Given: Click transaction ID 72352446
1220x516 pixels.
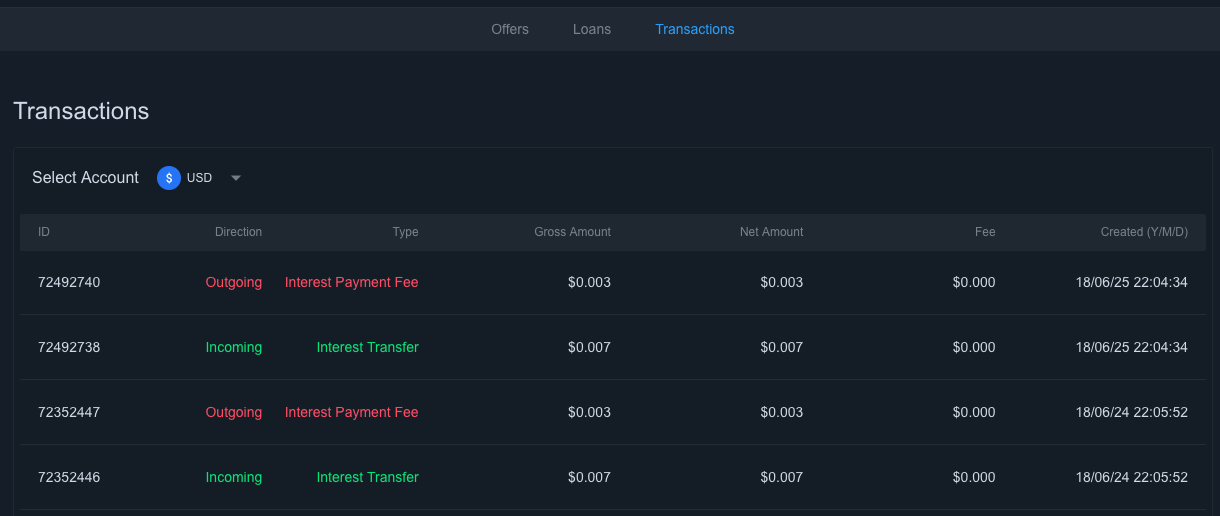Looking at the screenshot, I should coord(69,477).
